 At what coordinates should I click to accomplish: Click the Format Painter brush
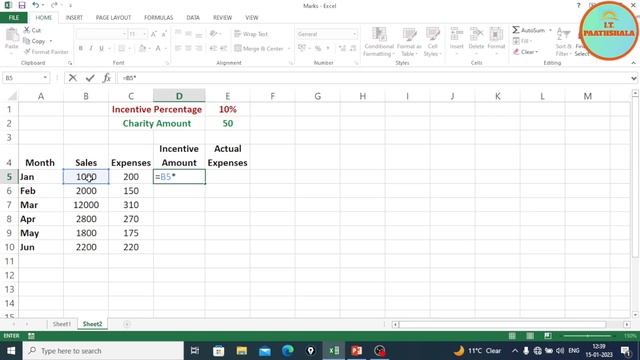46,52
